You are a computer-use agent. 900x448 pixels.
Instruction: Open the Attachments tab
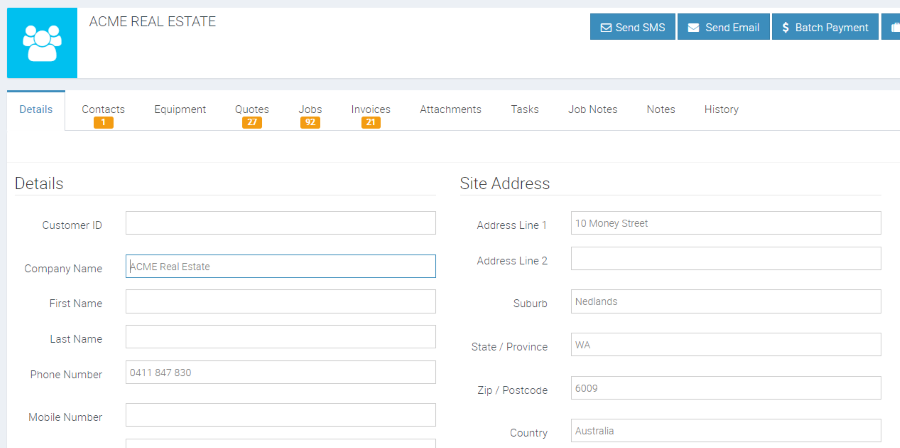451,110
